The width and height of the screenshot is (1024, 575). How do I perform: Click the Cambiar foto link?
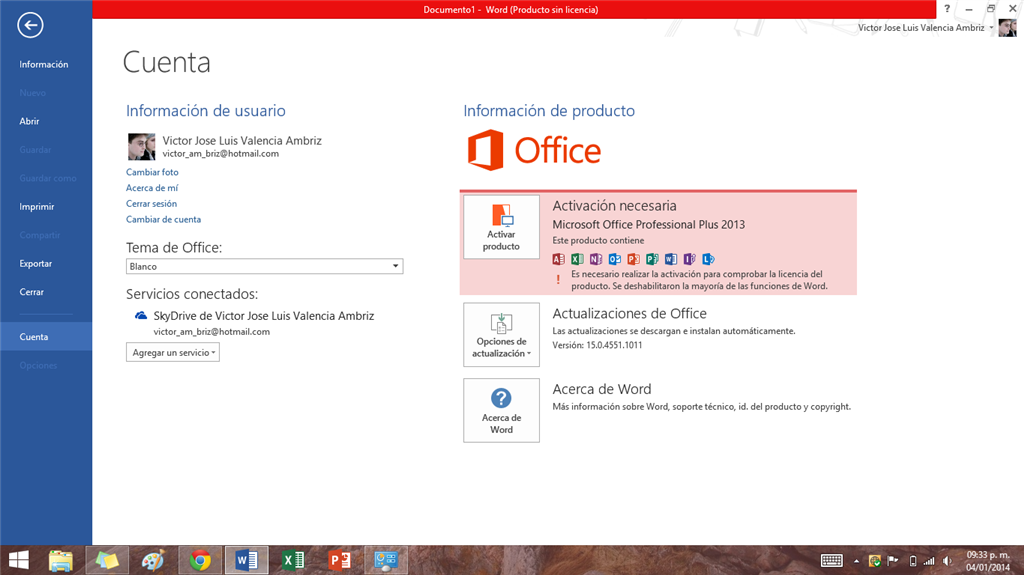(152, 172)
